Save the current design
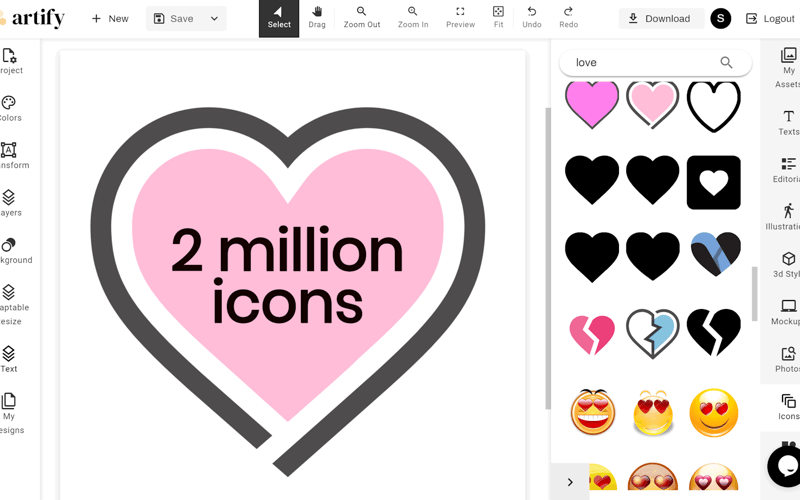The width and height of the screenshot is (800, 500). pos(174,18)
